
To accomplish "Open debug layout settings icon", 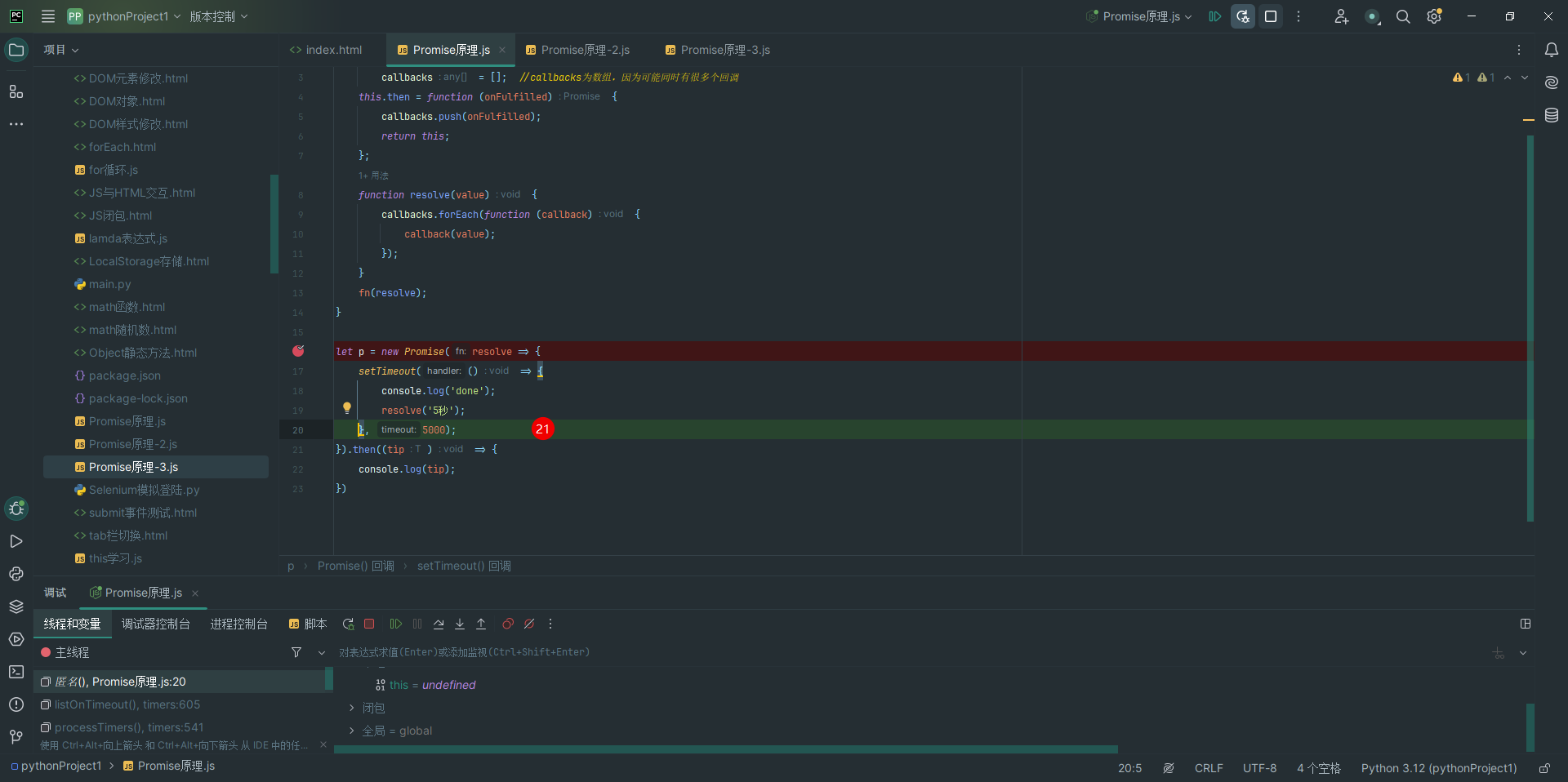I will point(1526,624).
